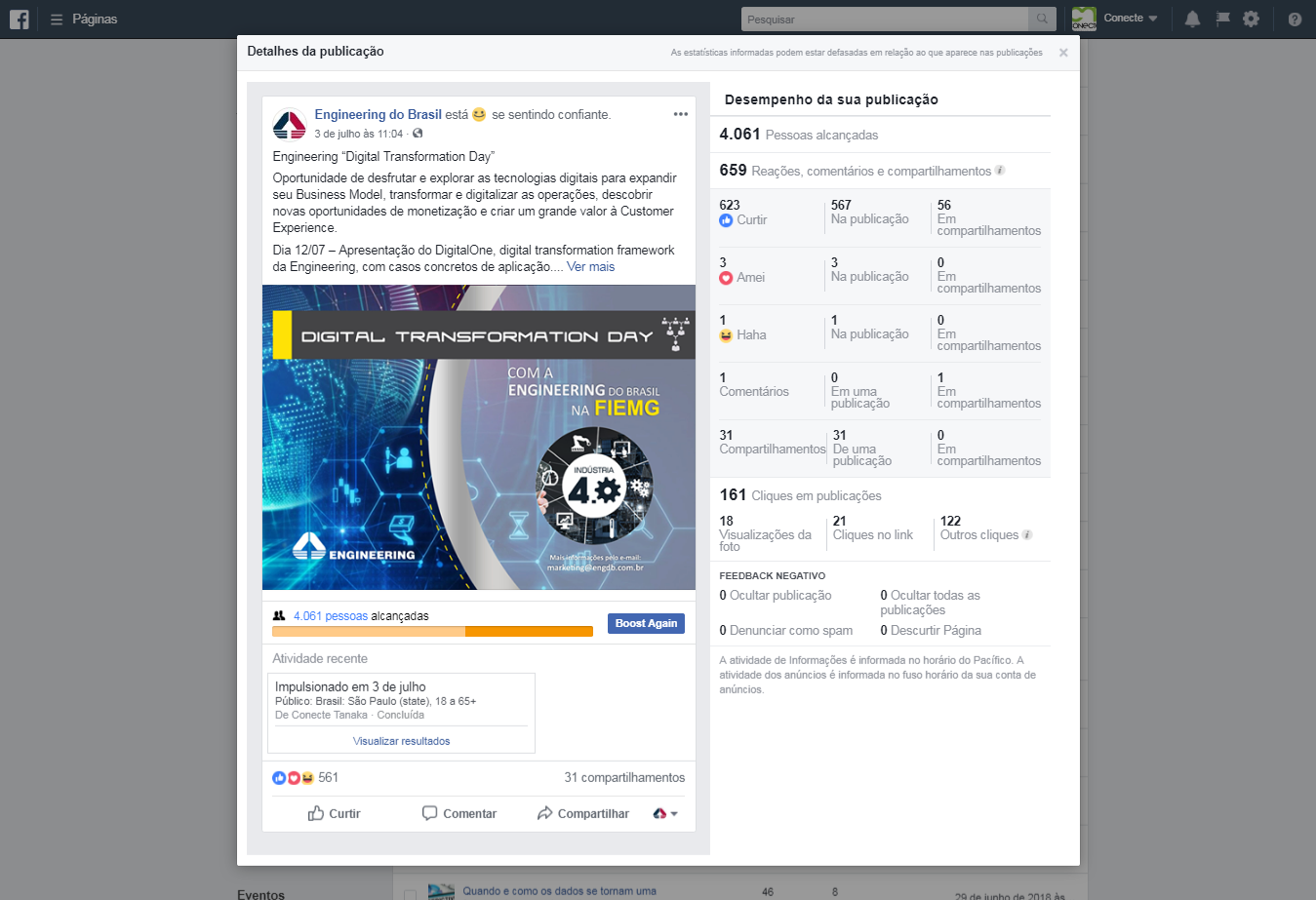Click the Engineering do Brasil page avatar
Screen dimensions: 1316x900
tap(290, 125)
